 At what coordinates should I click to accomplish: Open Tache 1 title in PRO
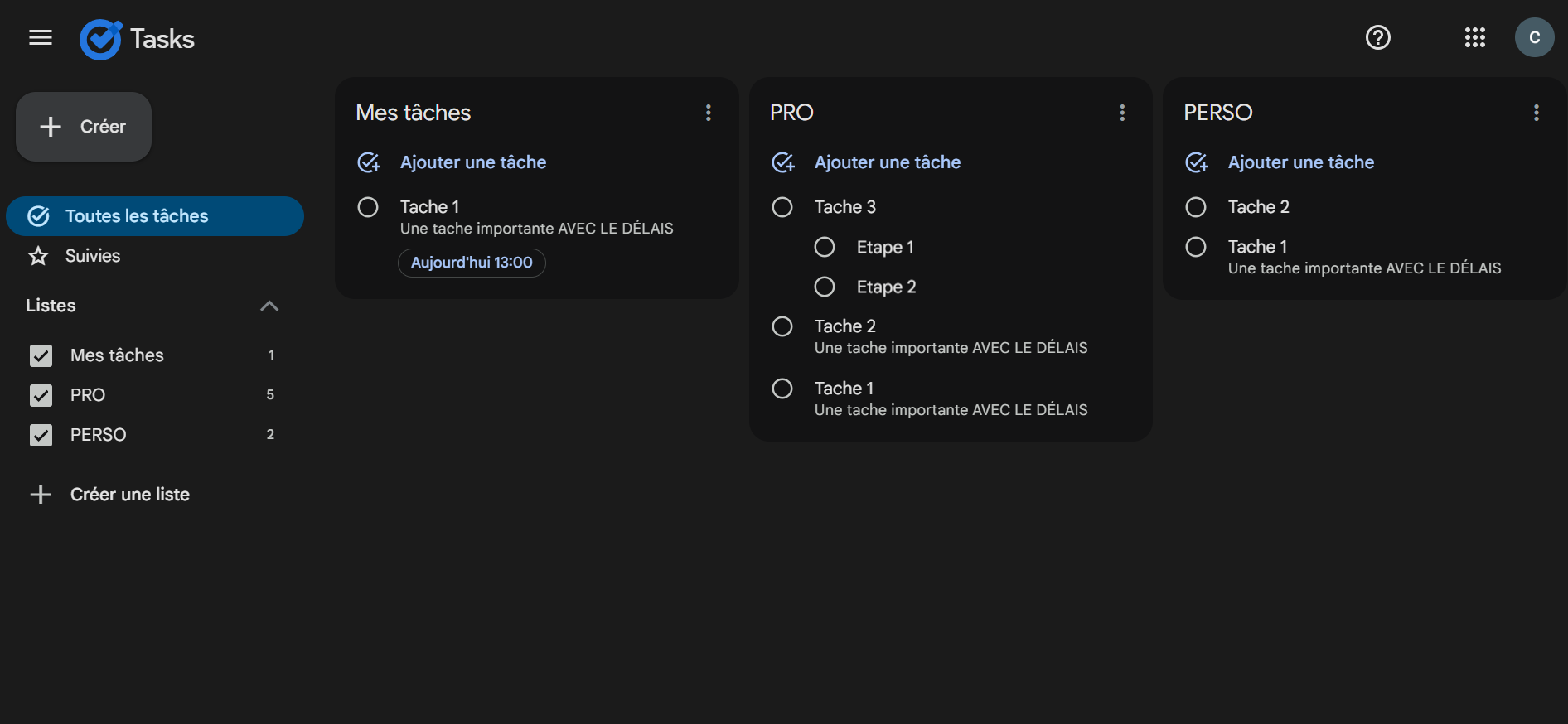(x=844, y=389)
